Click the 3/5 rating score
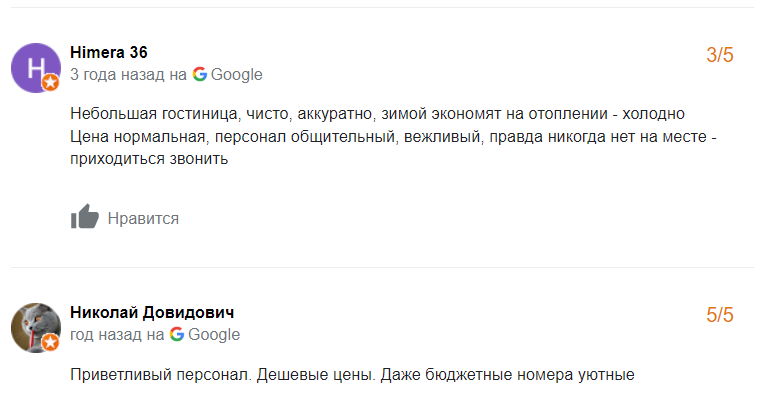The height and width of the screenshot is (411, 767). [x=720, y=55]
